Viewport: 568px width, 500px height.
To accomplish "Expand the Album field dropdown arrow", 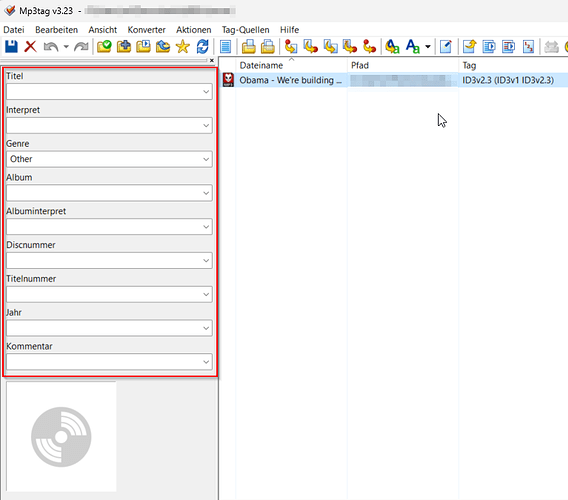I will click(206, 193).
